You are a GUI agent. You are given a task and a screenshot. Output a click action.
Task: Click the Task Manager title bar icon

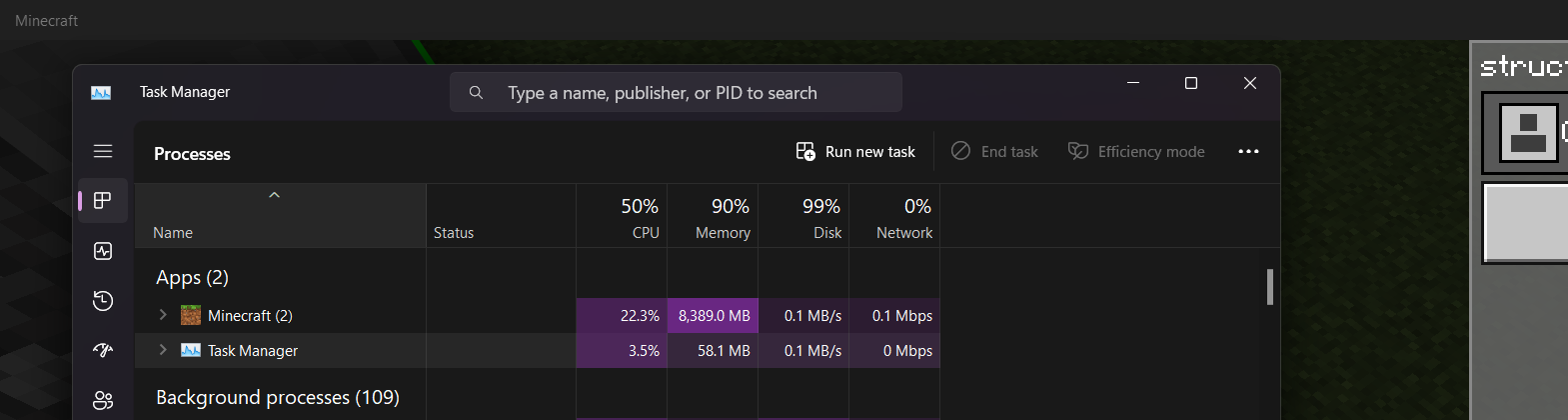click(101, 93)
